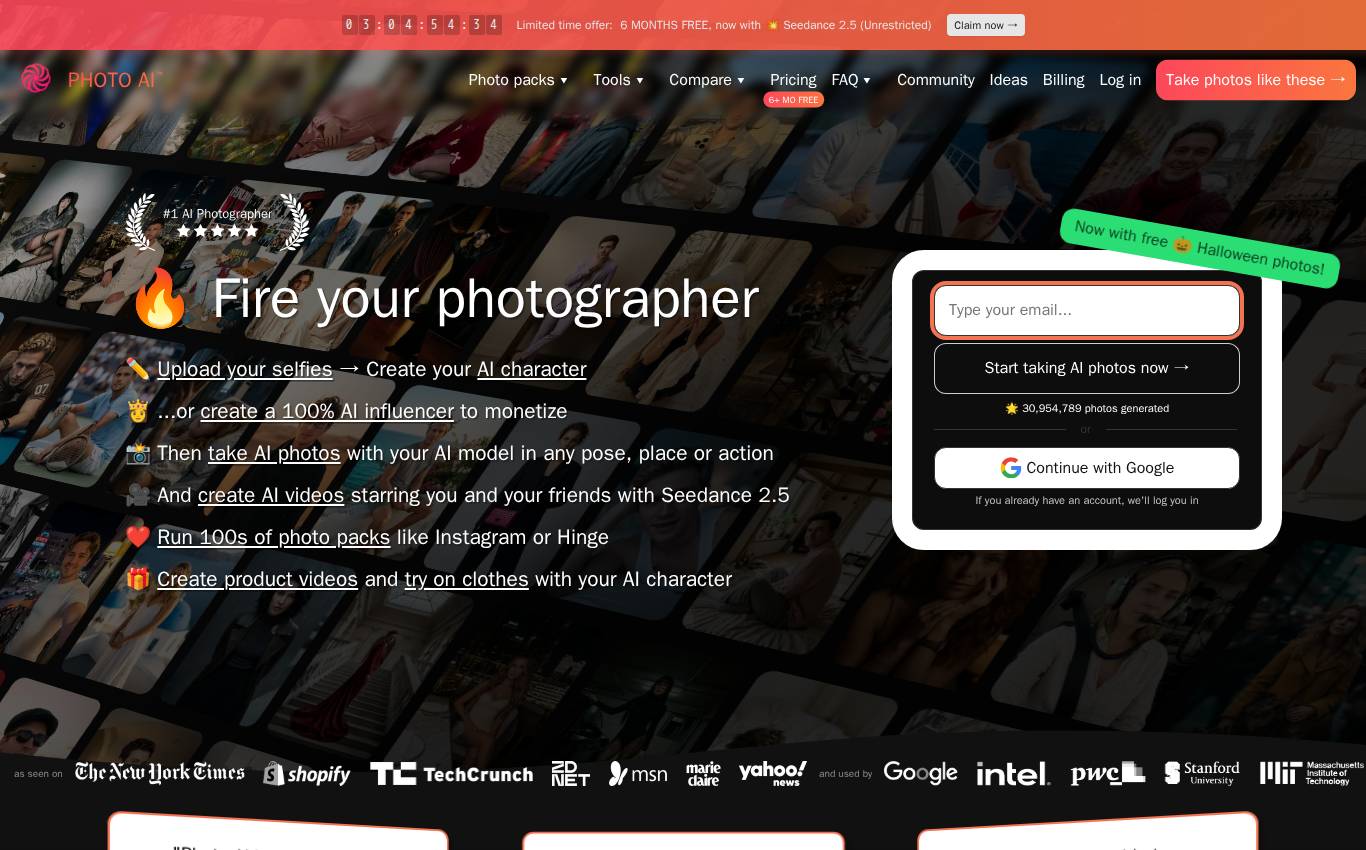Click the try on clothes link
Viewport: 1366px width, 850px height.
click(466, 579)
